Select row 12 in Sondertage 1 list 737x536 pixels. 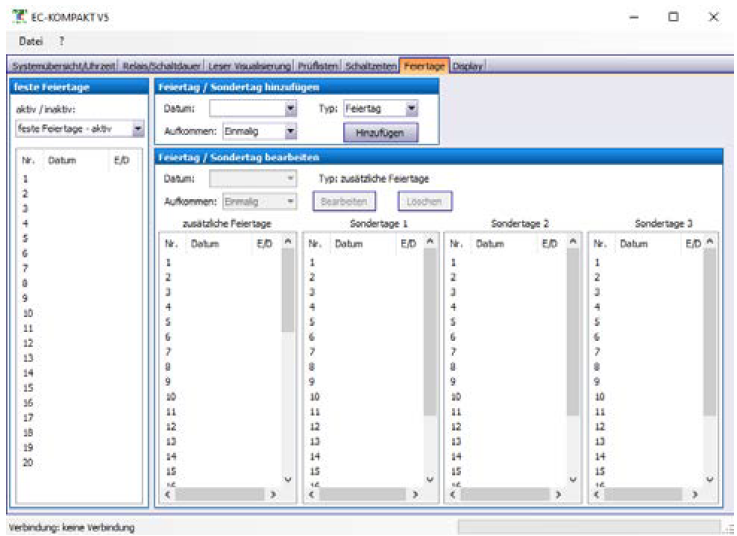pyautogui.click(x=365, y=426)
